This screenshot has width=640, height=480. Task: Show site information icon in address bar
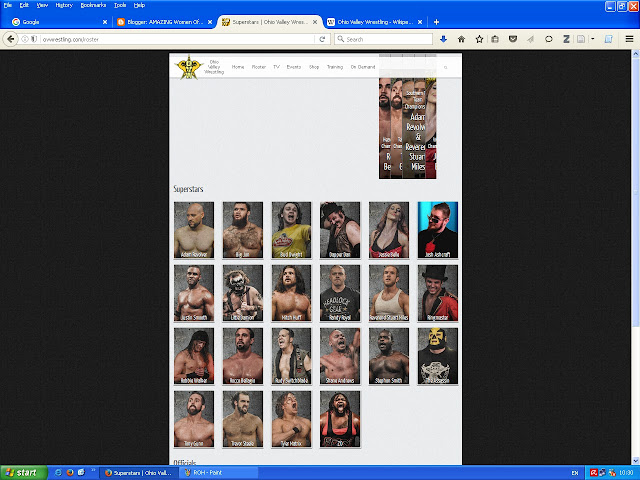[25, 39]
